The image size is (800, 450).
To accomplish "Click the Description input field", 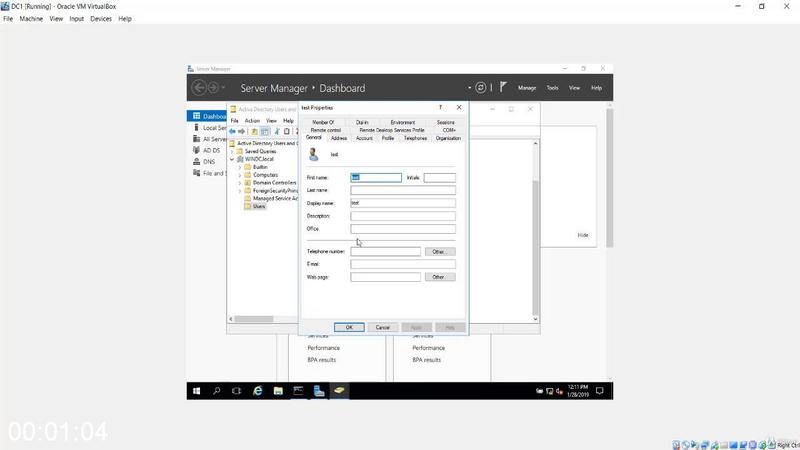I will coord(403,216).
